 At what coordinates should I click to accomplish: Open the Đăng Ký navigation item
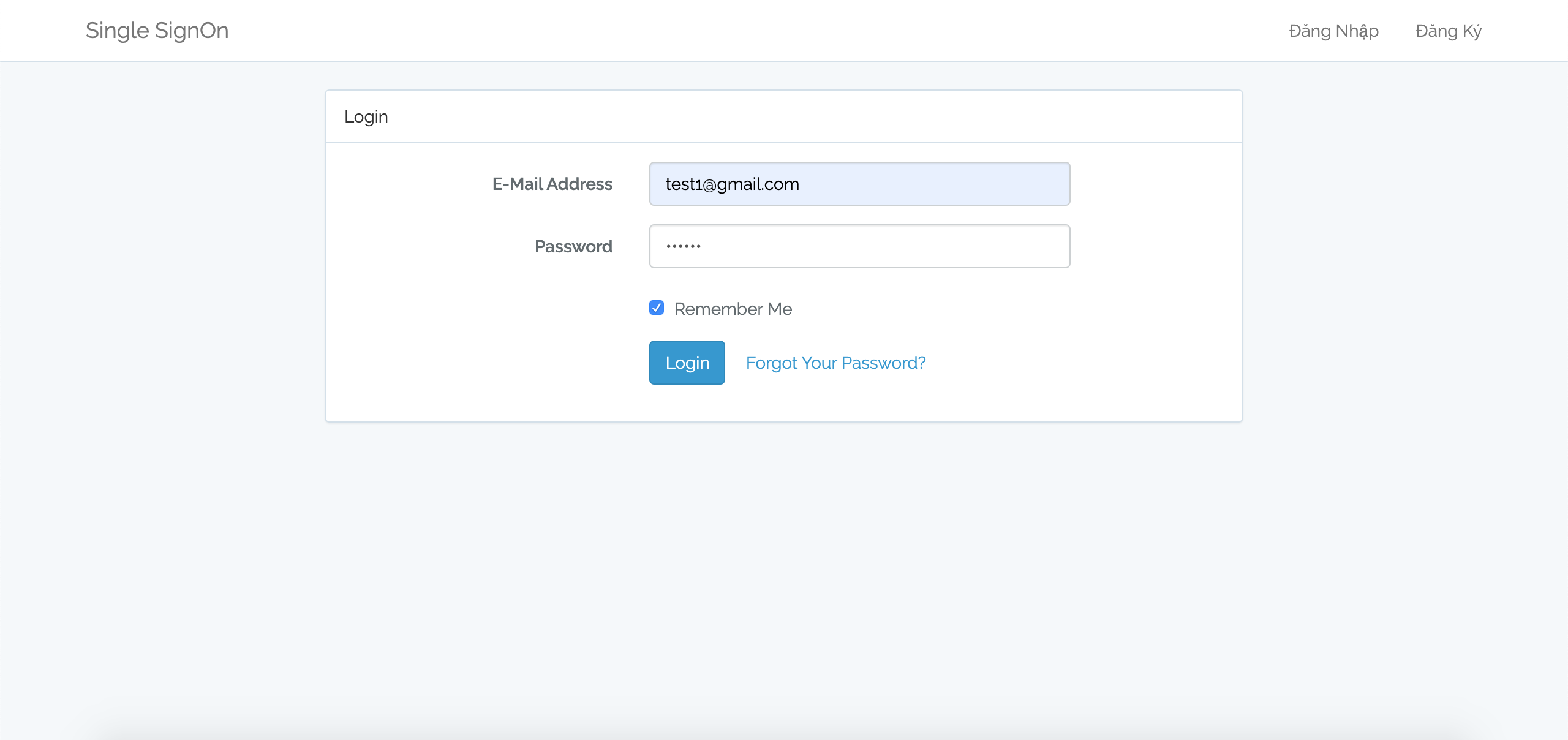click(x=1449, y=31)
